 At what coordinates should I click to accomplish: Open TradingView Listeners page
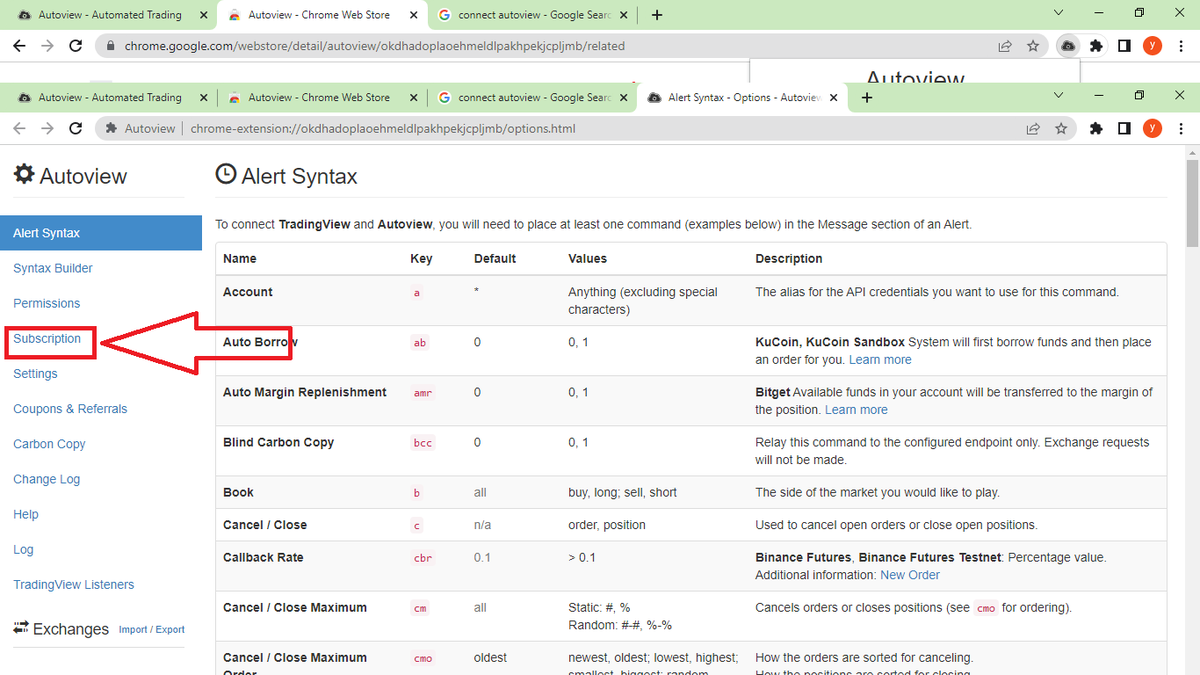pyautogui.click(x=73, y=585)
